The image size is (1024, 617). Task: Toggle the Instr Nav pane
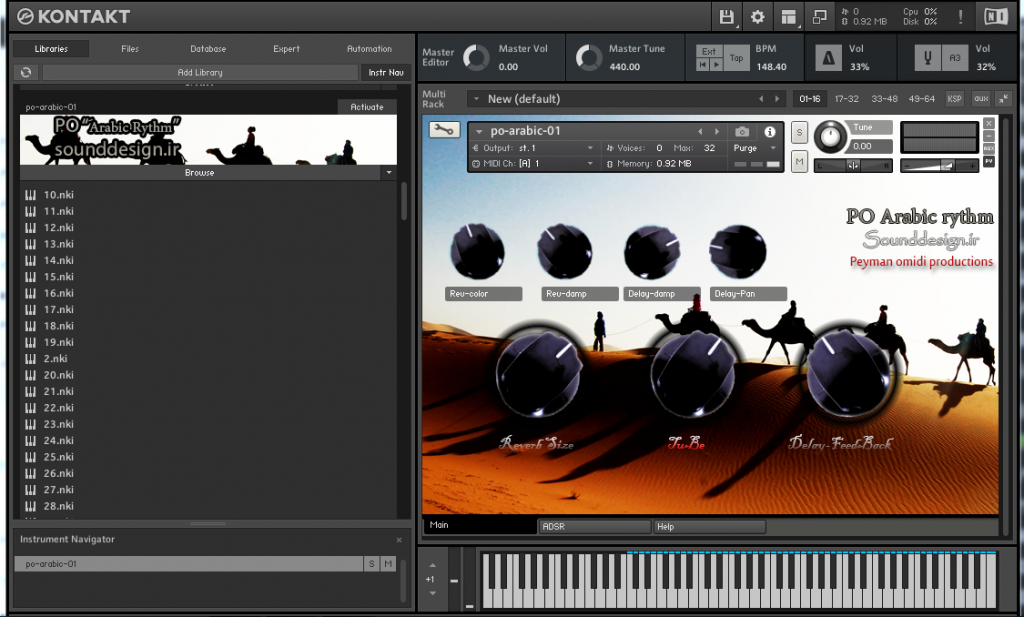point(386,72)
